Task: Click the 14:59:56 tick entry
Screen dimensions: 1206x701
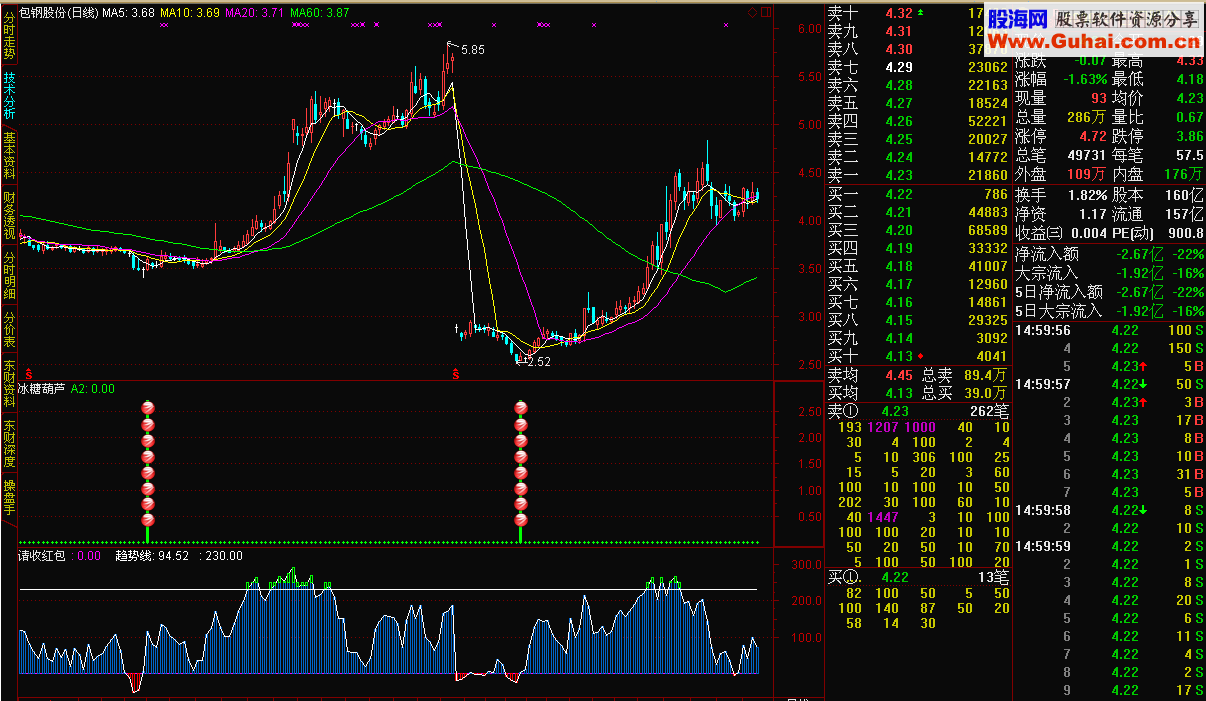Action: pos(1109,330)
